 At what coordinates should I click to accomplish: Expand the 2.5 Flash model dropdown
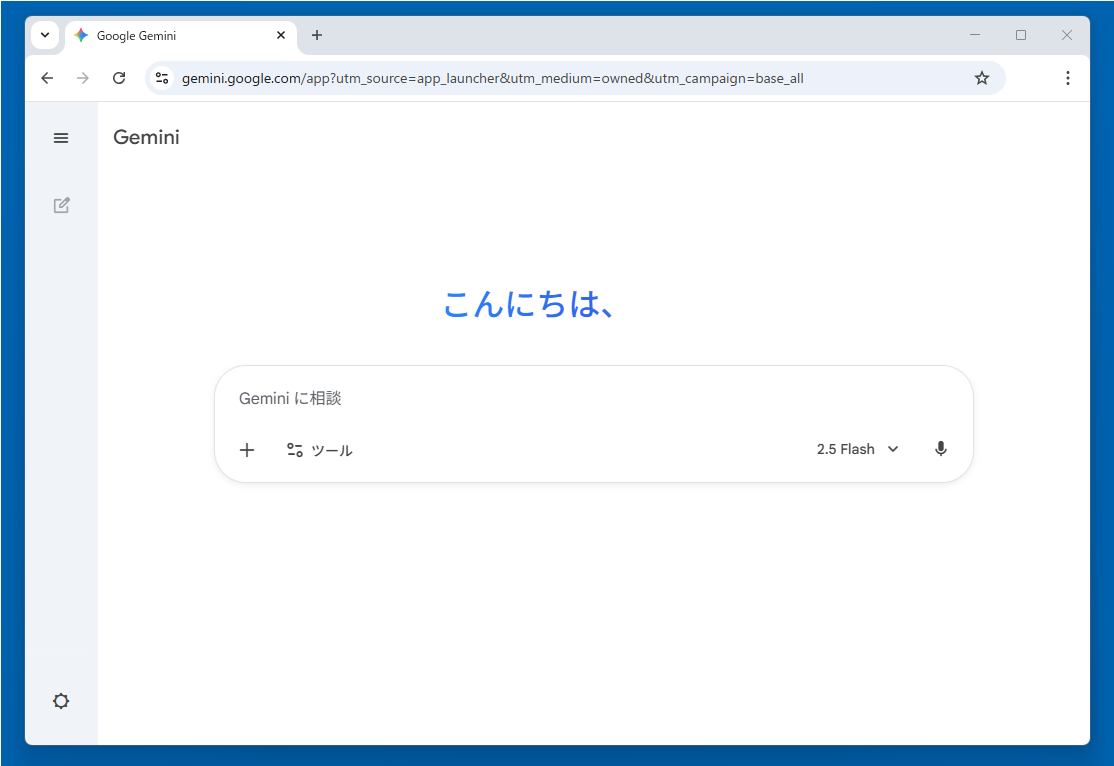click(x=857, y=449)
